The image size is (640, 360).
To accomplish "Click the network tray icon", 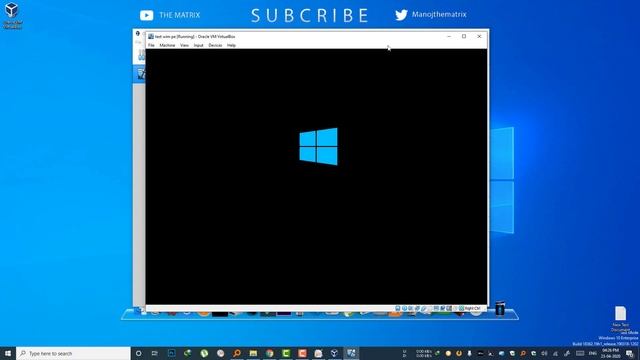I will tap(555, 353).
